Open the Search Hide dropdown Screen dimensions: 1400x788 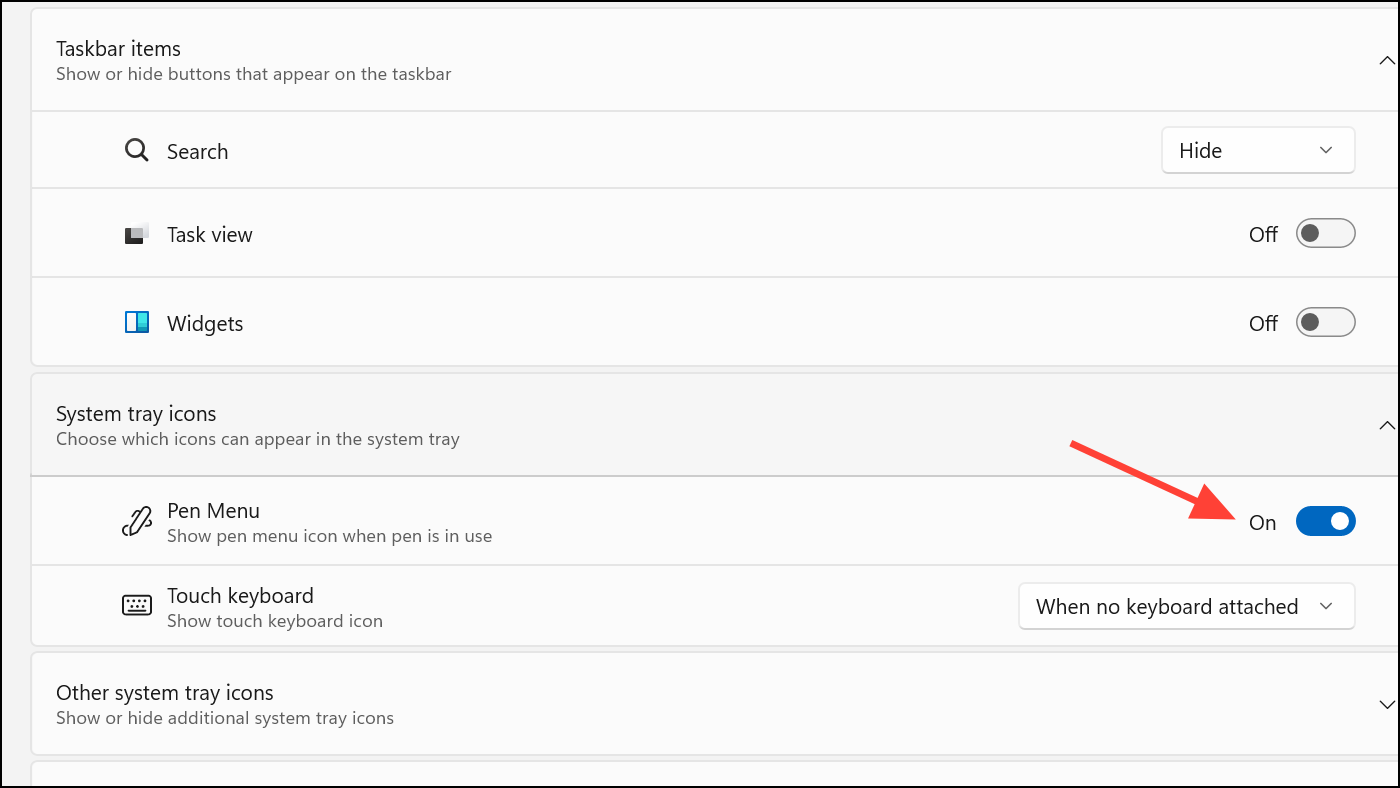(1258, 150)
